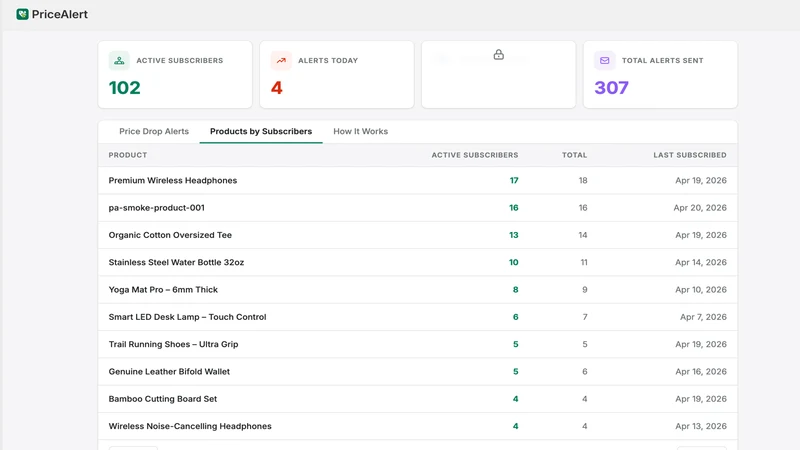Click the PriceAlert app title text
Screen dimensions: 800x450
click(60, 14)
